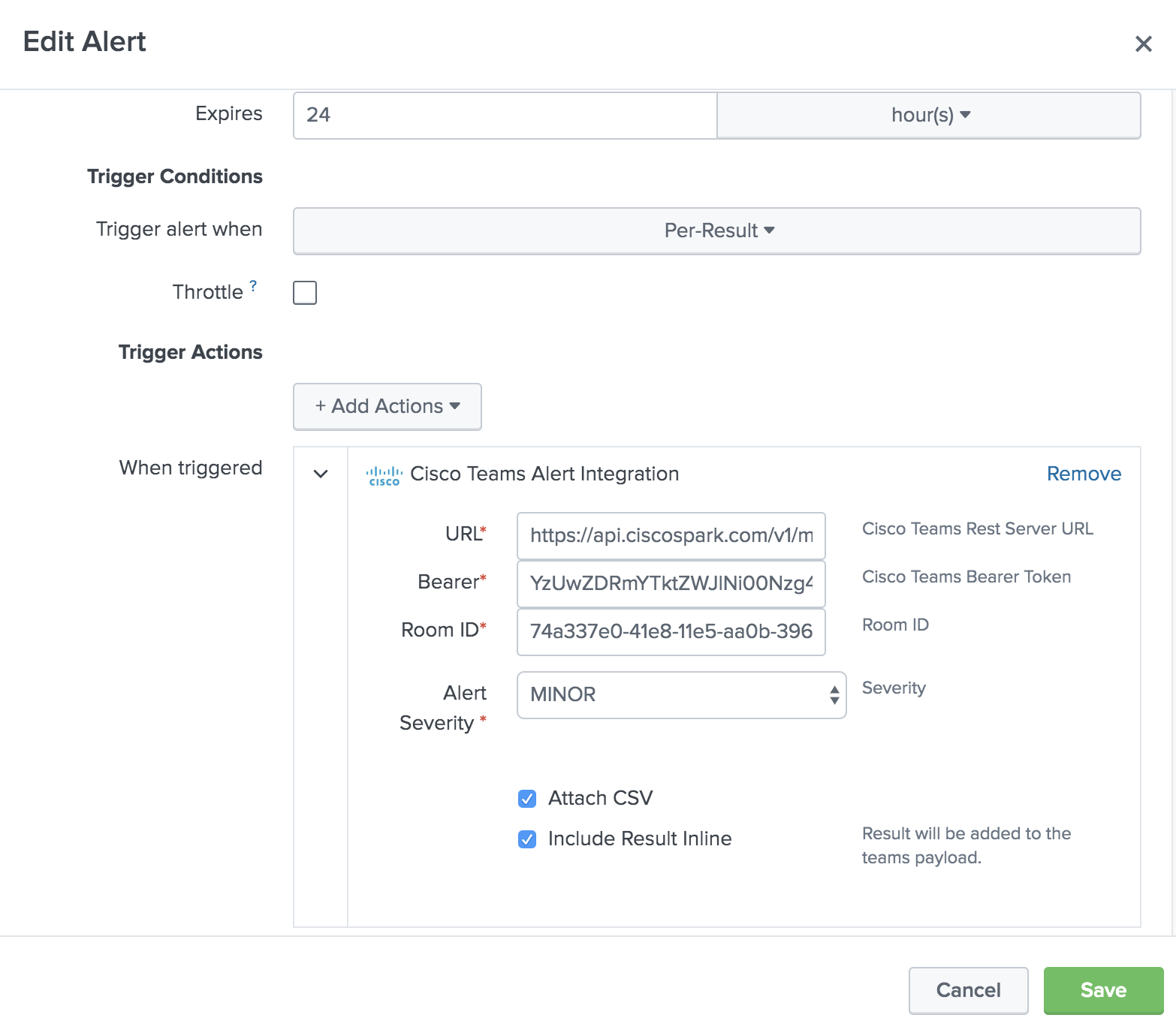Save the alert changes
Image resolution: width=1176 pixels, height=1036 pixels.
pyautogui.click(x=1104, y=990)
